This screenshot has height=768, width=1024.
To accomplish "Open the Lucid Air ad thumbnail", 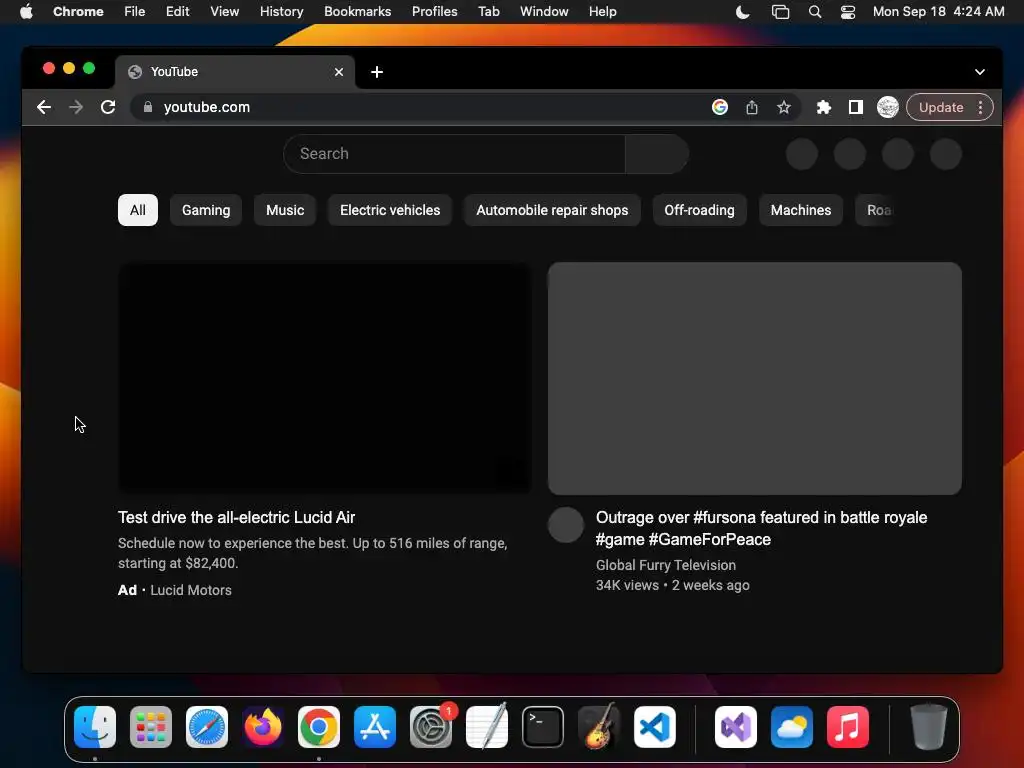I will [325, 378].
